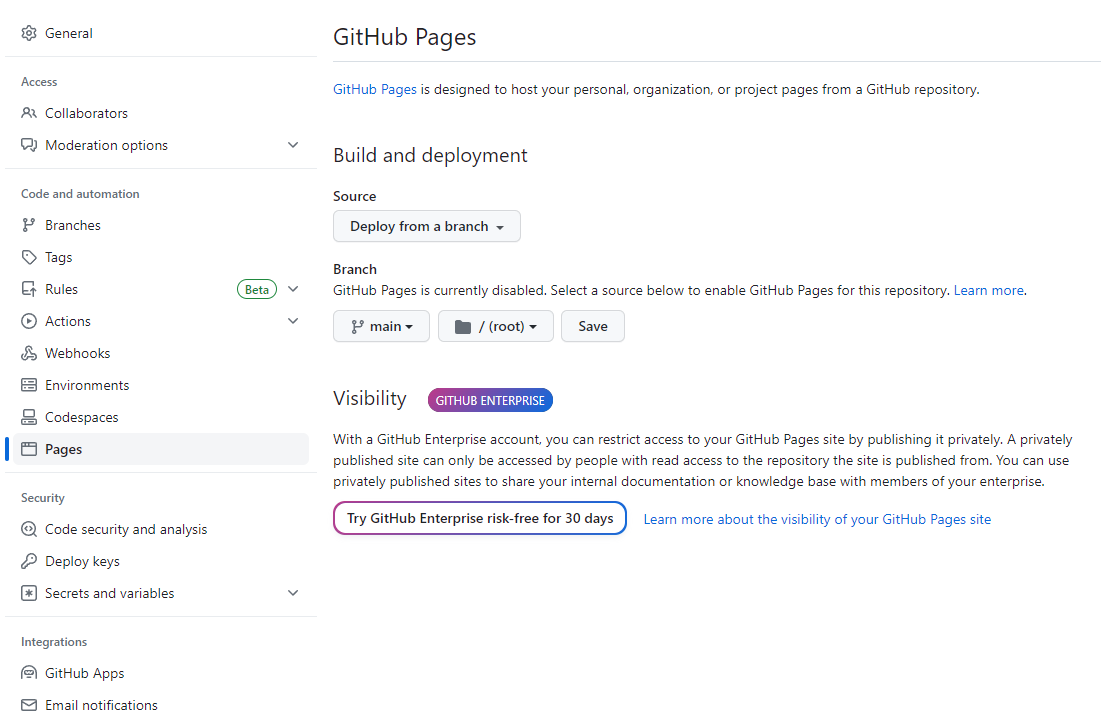The height and width of the screenshot is (727, 1119).
Task: Click the Visibility heading
Action: point(370,398)
